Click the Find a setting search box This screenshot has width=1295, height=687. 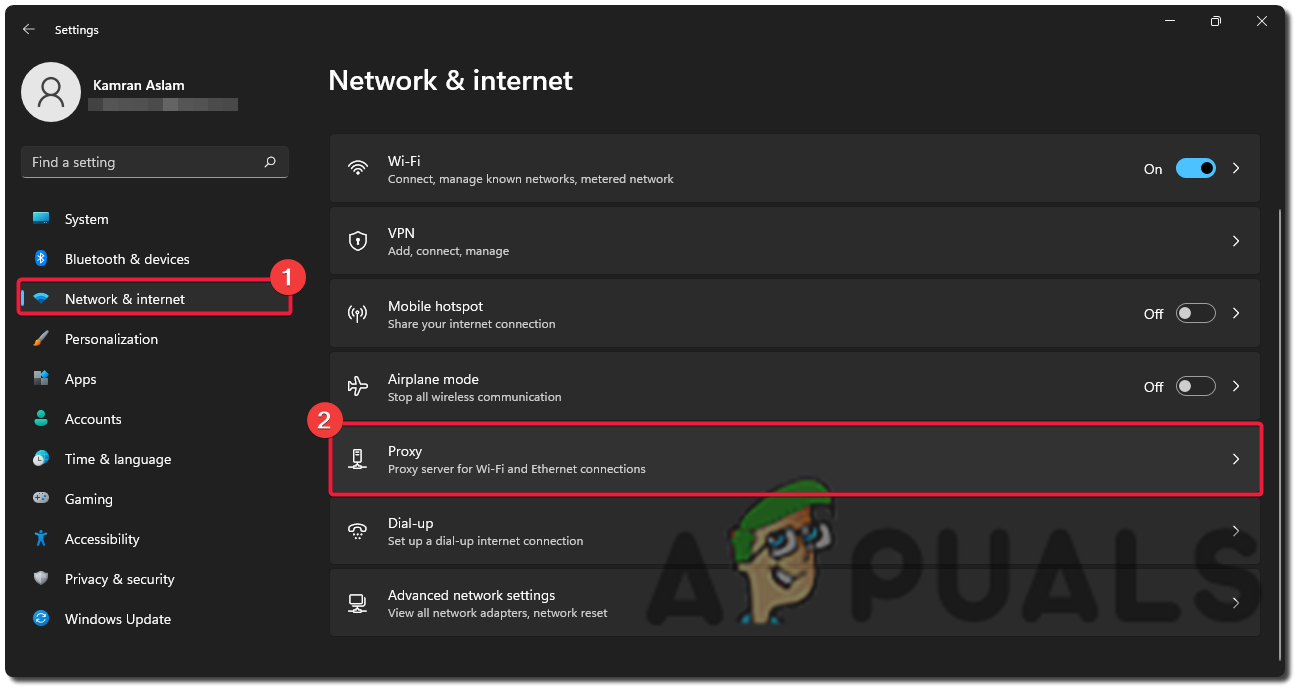145,162
